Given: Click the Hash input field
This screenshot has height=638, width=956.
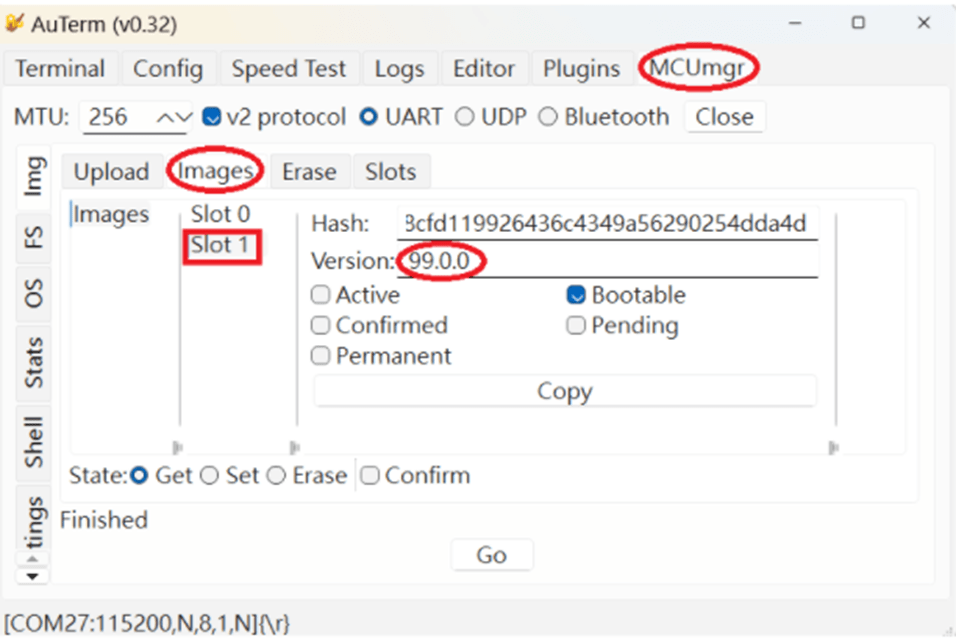Looking at the screenshot, I should [605, 223].
